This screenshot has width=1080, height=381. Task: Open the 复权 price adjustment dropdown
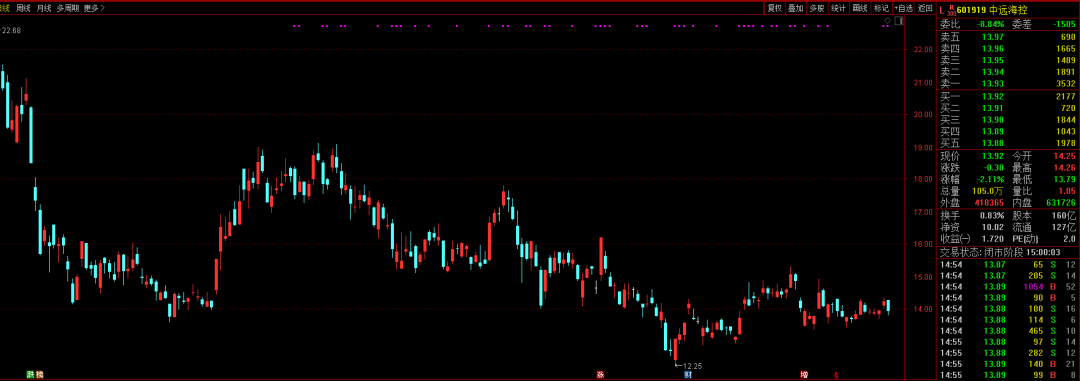click(x=775, y=8)
